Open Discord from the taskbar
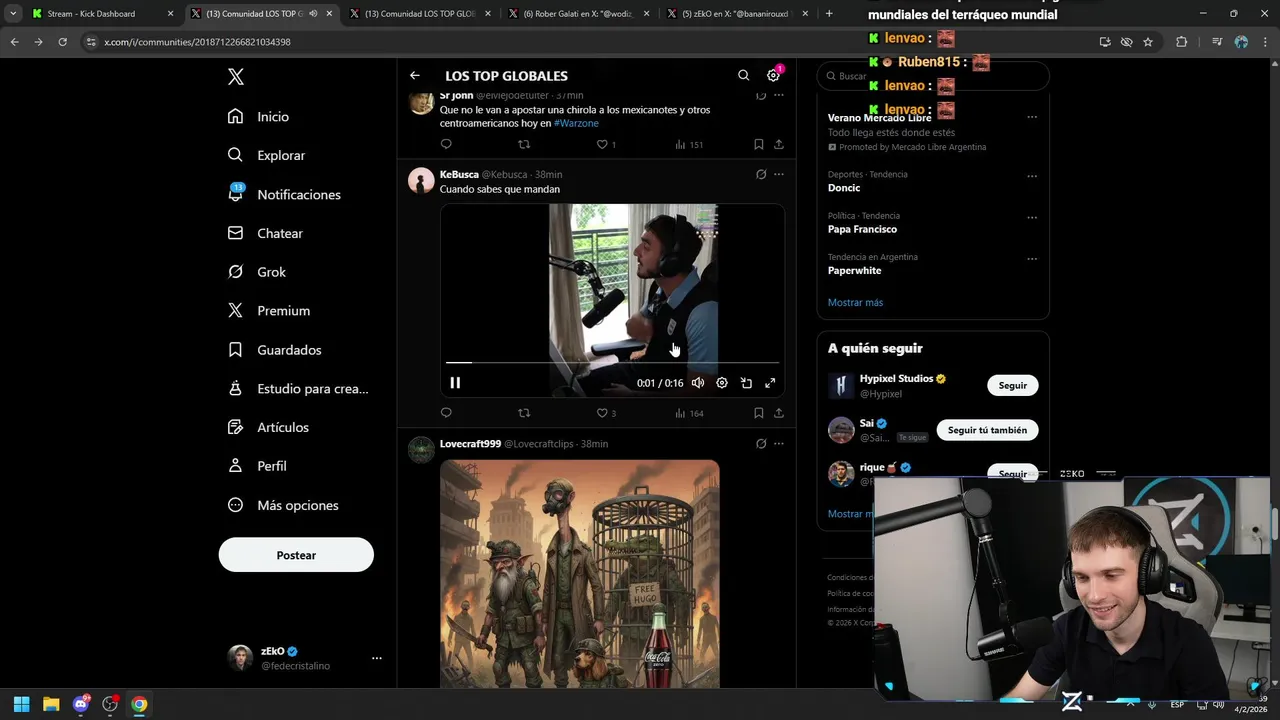1280x720 pixels. pyautogui.click(x=81, y=704)
